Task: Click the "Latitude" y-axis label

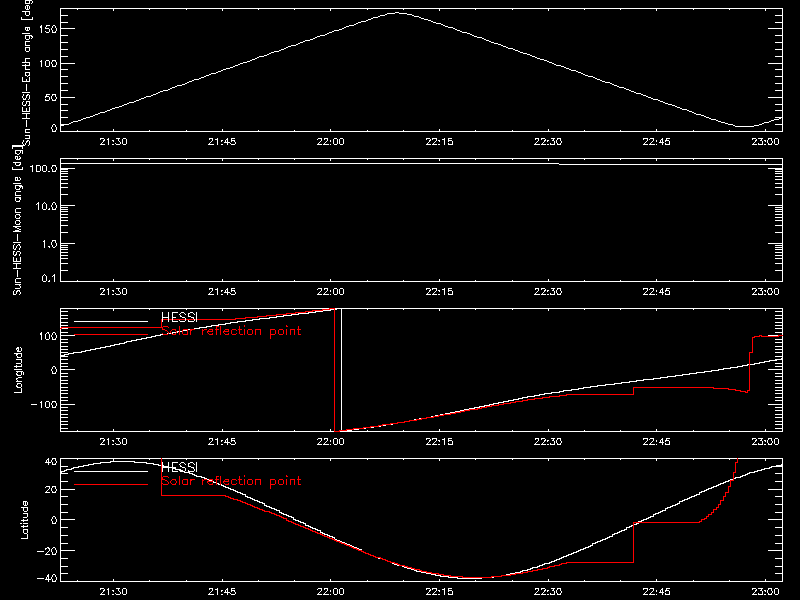Action: [24, 520]
